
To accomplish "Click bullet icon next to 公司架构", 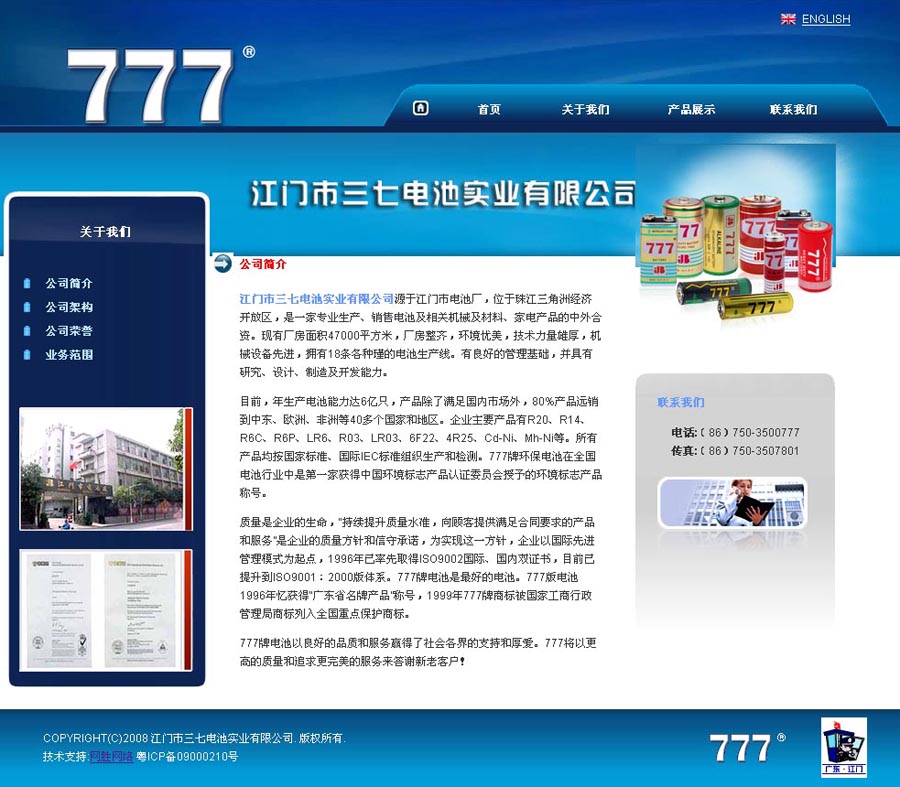I will tap(26, 307).
